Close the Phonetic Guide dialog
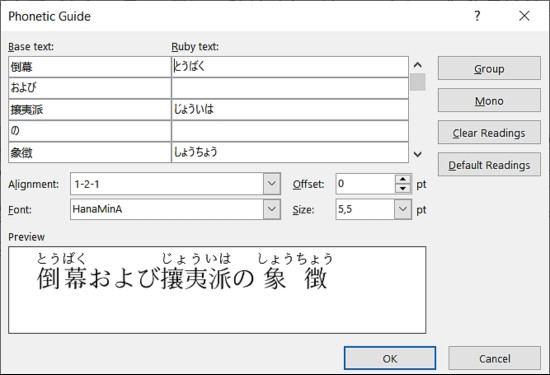550x375 pixels. coord(524,16)
